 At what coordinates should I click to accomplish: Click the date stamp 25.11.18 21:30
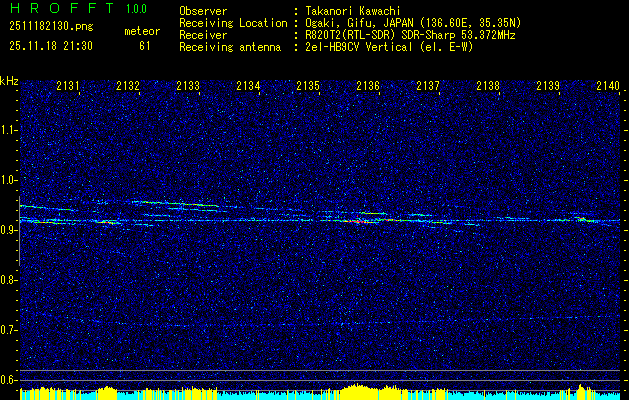pos(51,46)
